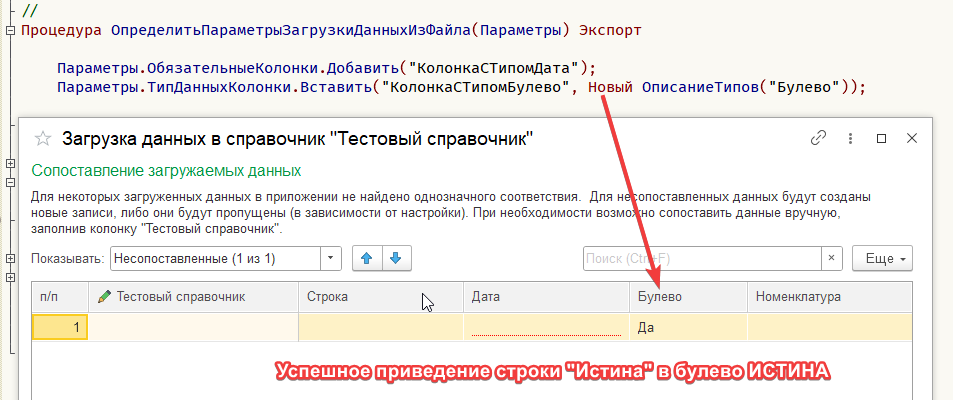Clear search with the X button
Screen dimensions: 953x400
coord(831,258)
